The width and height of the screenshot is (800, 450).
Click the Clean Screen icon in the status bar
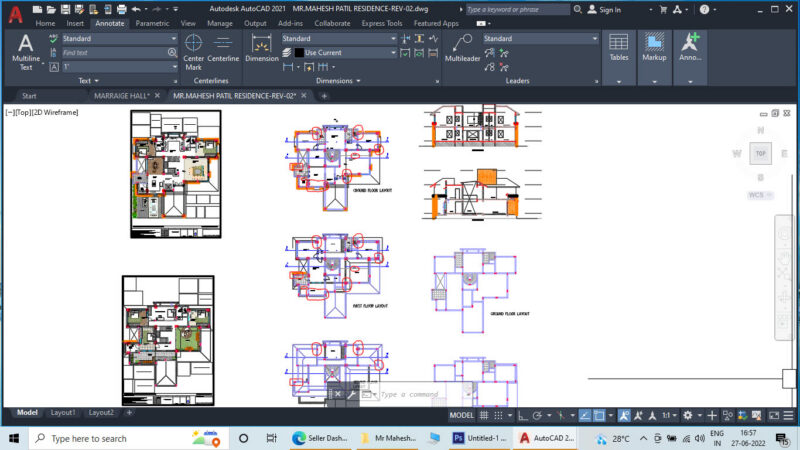pos(774,416)
